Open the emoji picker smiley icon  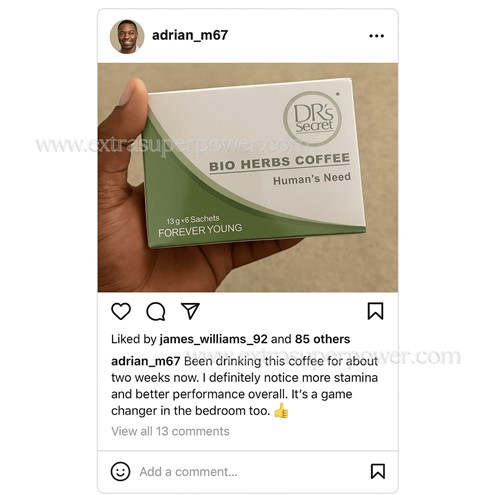click(120, 471)
